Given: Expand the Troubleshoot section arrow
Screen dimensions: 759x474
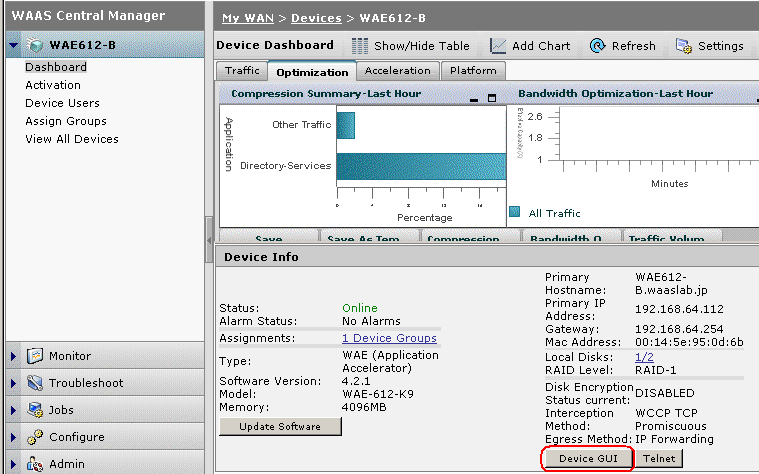Looking at the screenshot, I should pyautogui.click(x=13, y=383).
